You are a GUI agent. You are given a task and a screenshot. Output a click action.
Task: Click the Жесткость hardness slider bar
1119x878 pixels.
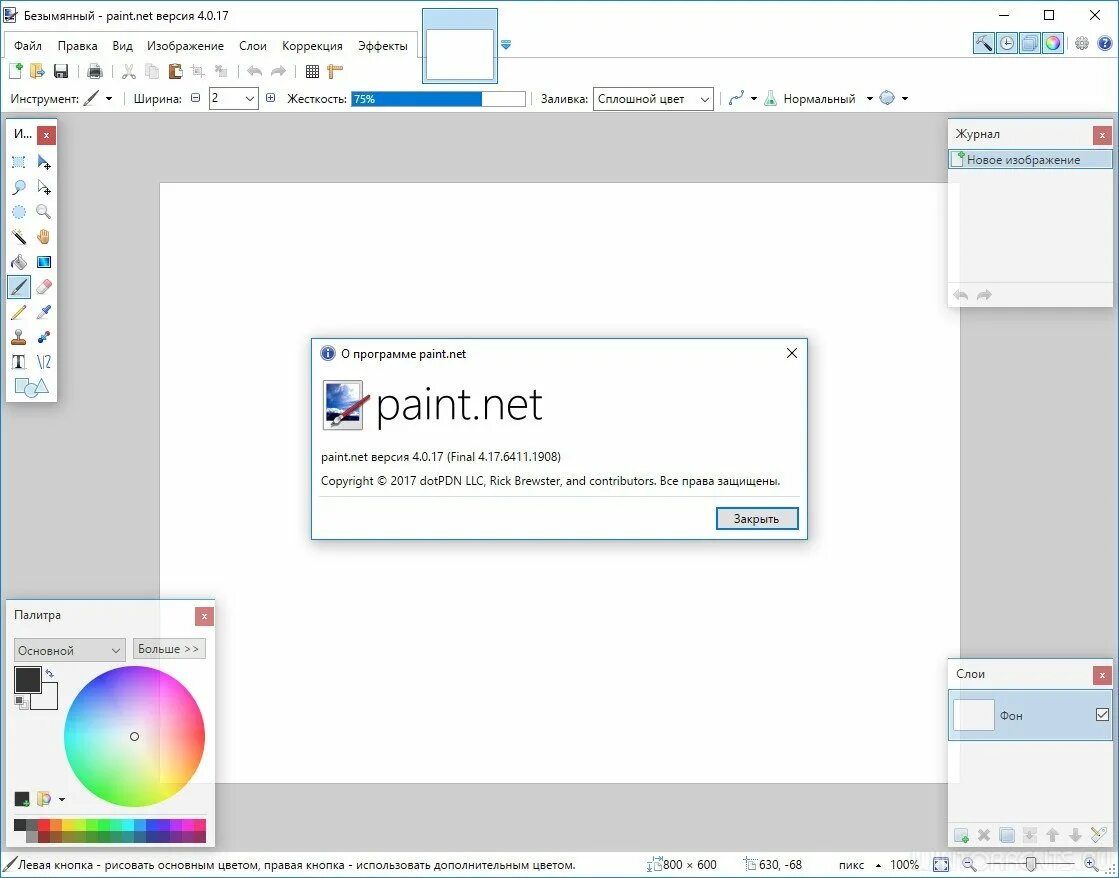pos(438,99)
